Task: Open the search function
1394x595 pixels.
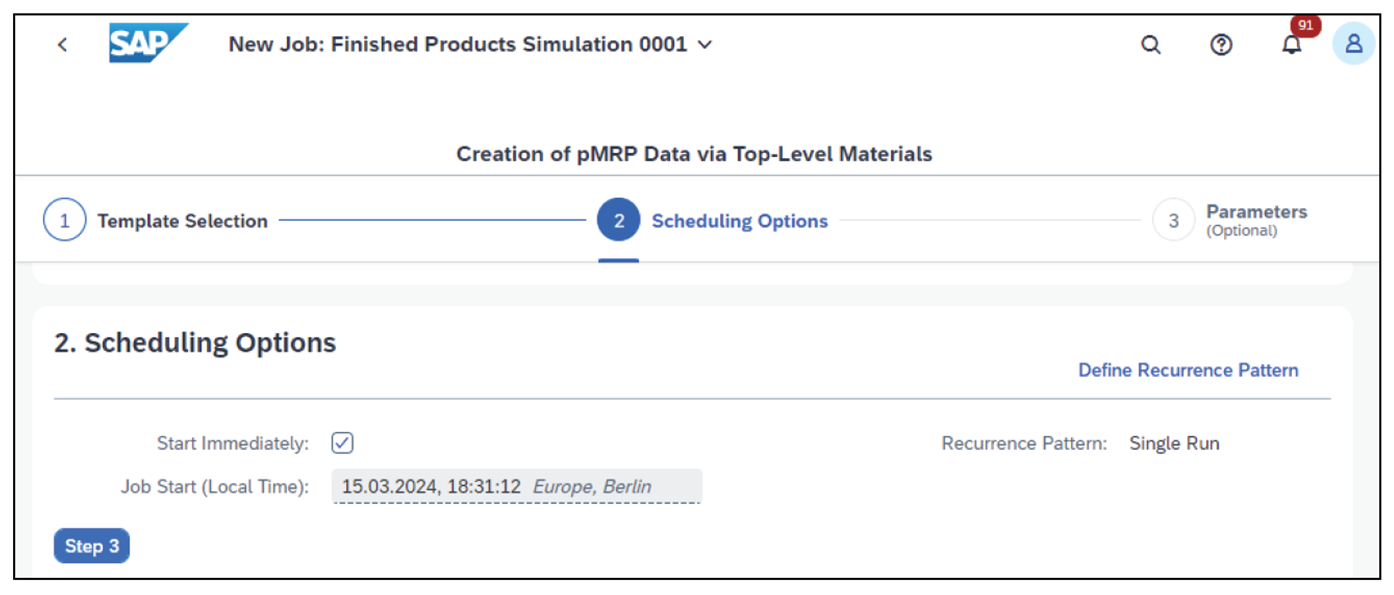Action: [x=1150, y=44]
